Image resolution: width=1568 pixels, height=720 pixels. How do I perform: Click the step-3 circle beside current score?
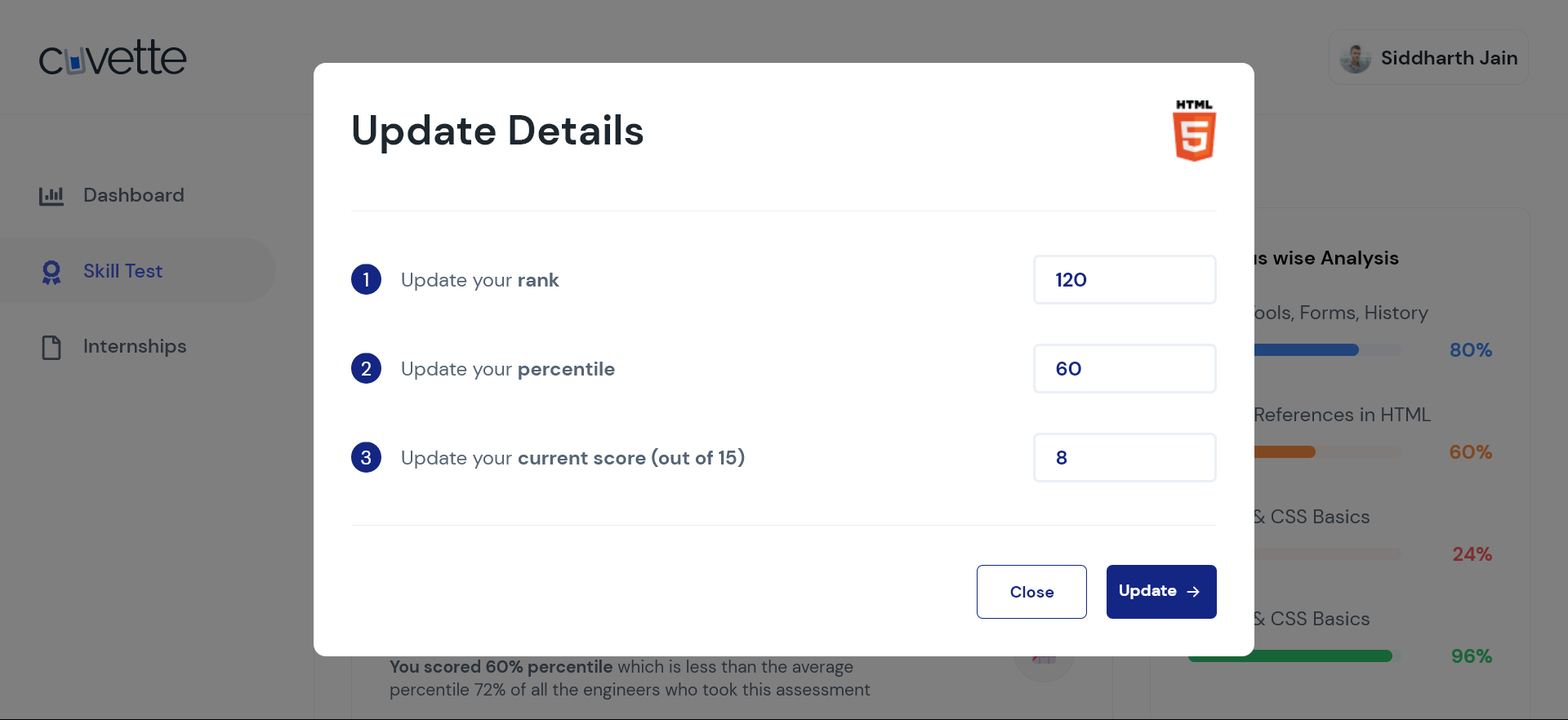point(365,457)
